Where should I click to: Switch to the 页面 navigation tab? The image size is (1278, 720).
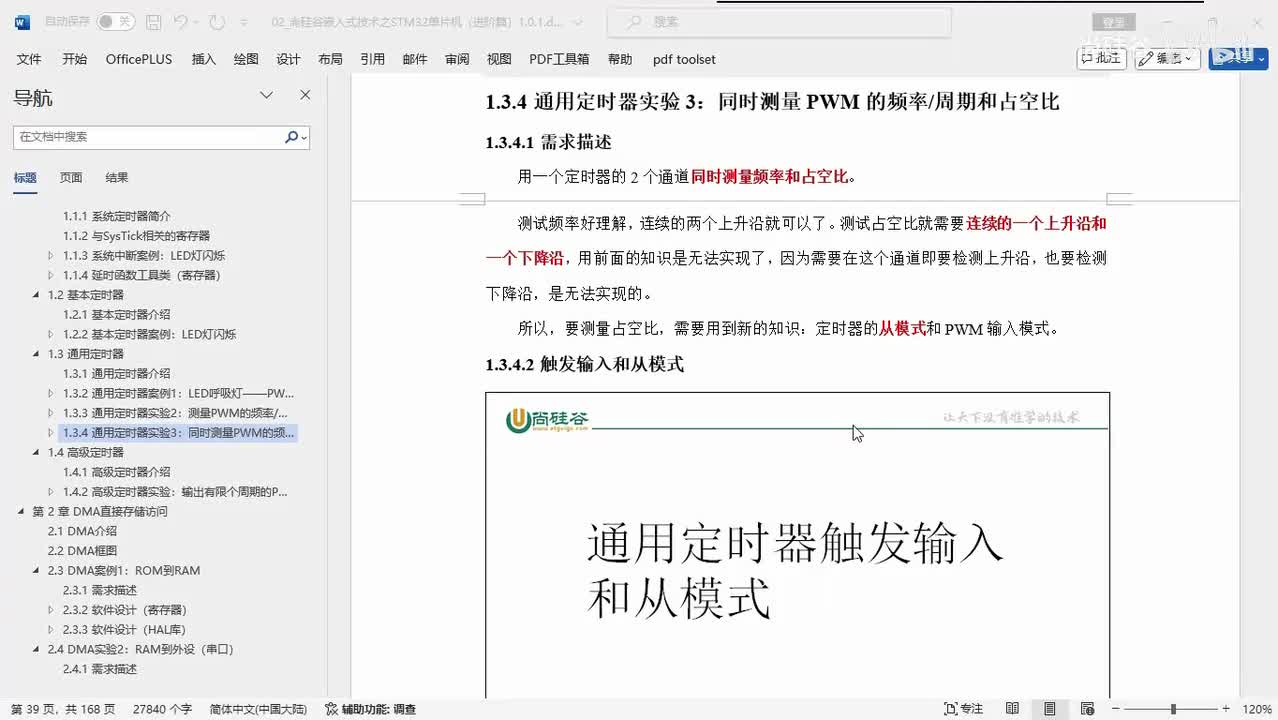click(70, 178)
